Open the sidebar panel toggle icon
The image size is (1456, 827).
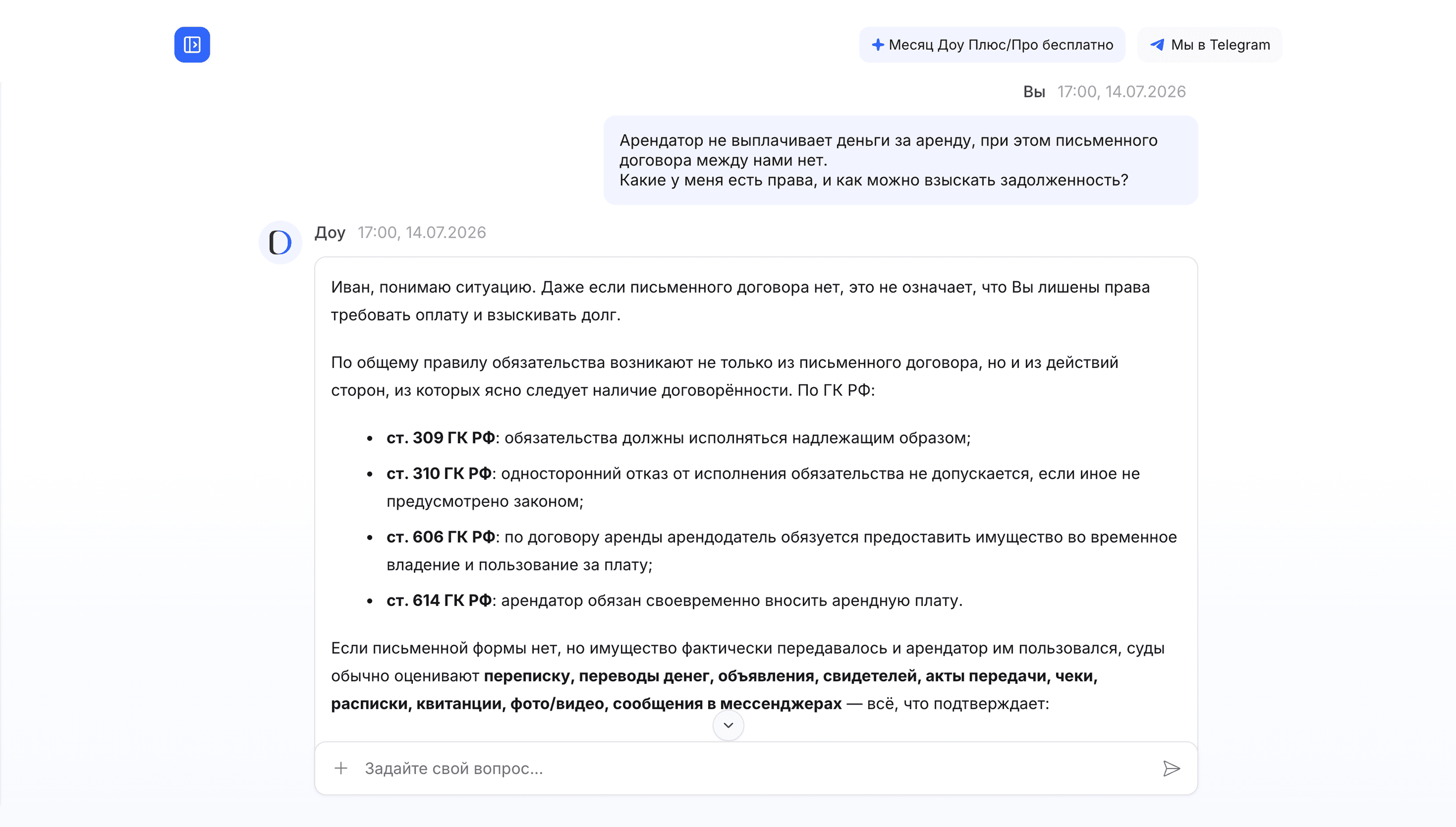(192, 44)
